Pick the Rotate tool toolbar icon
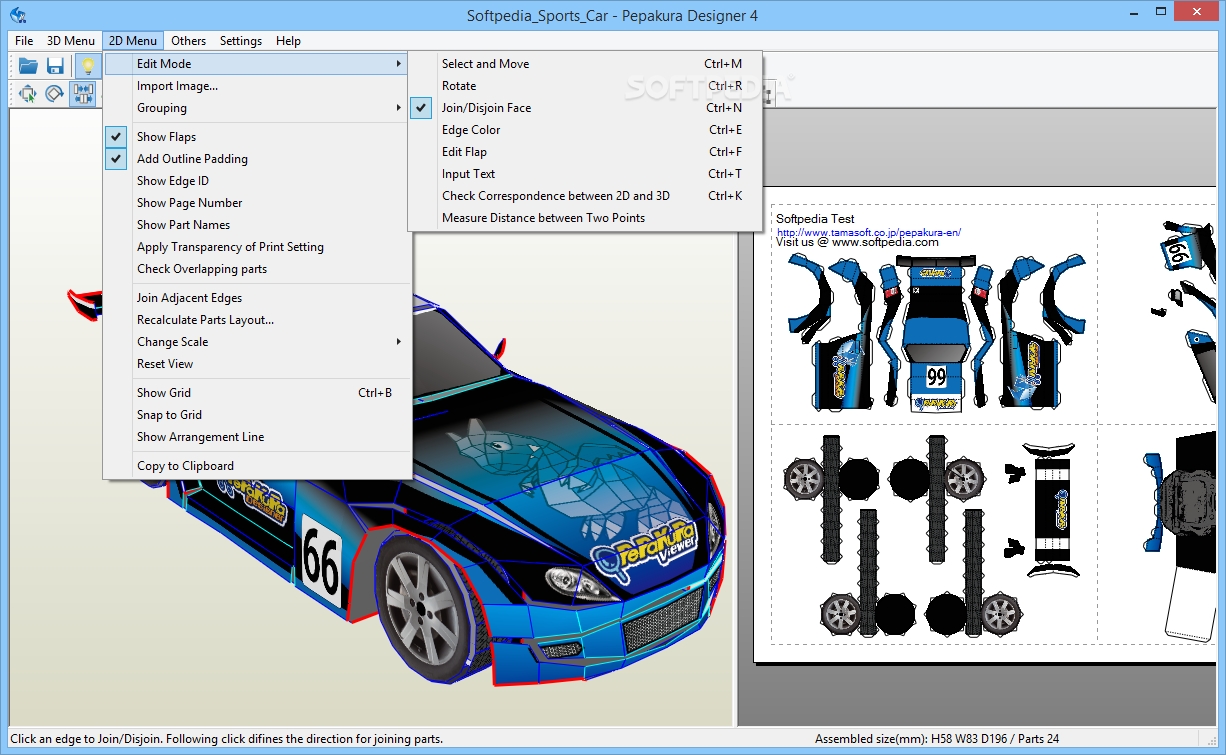 click(x=55, y=94)
